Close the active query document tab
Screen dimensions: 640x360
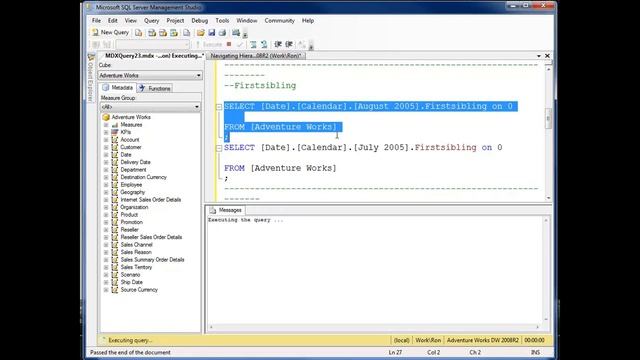[x=547, y=56]
